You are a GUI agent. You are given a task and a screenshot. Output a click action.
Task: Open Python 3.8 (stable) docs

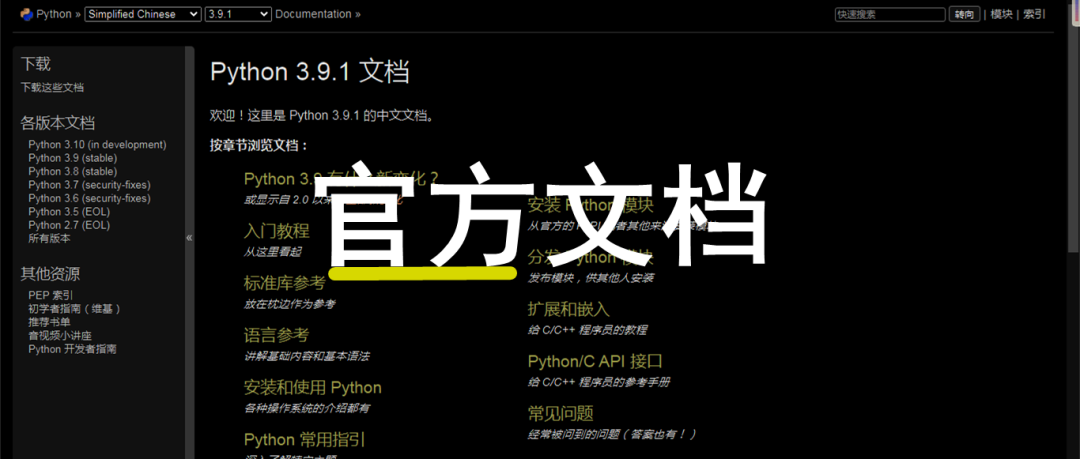pyautogui.click(x=72, y=171)
